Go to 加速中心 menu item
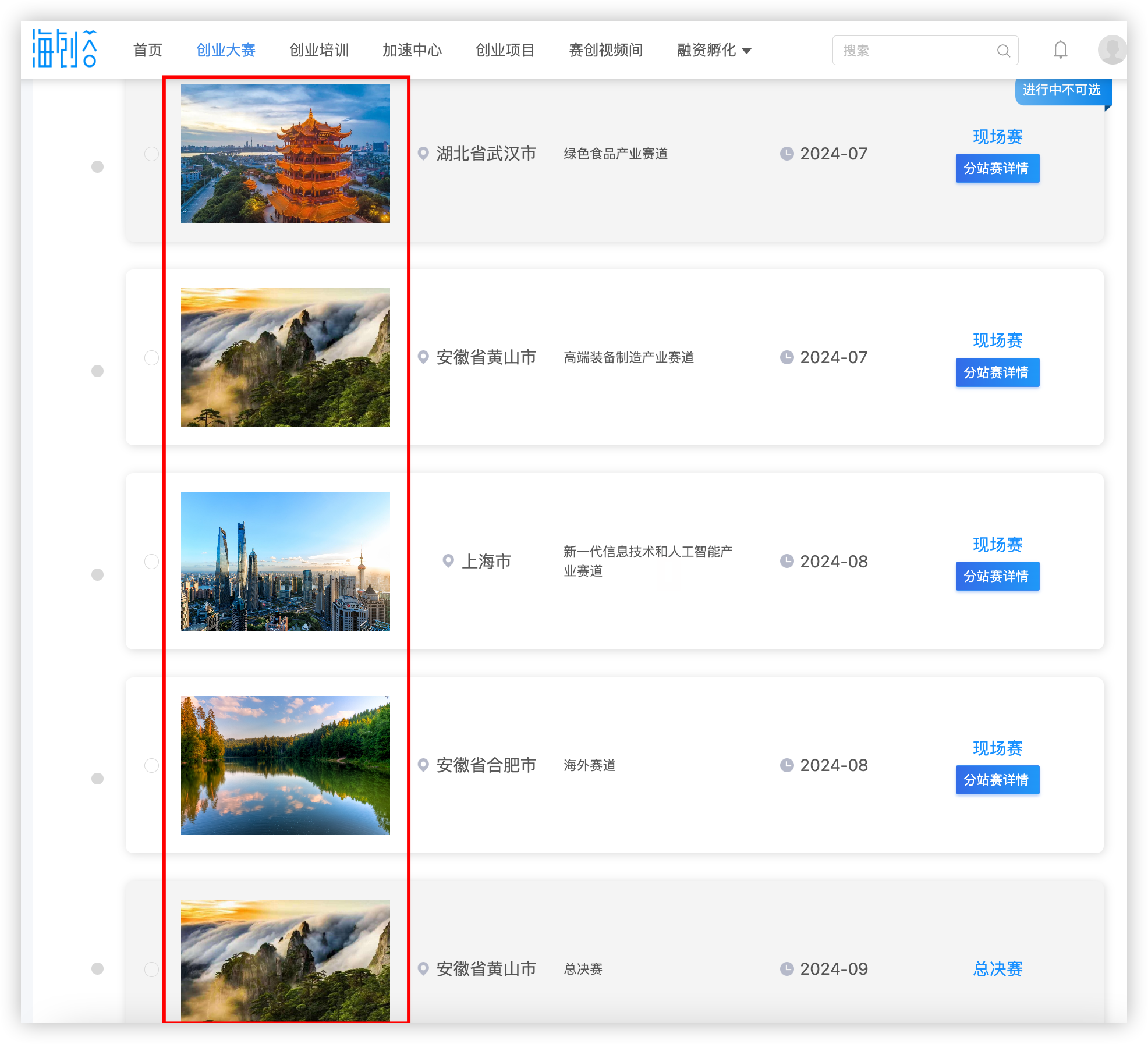Screen dimensions: 1148x1044 coord(412,51)
